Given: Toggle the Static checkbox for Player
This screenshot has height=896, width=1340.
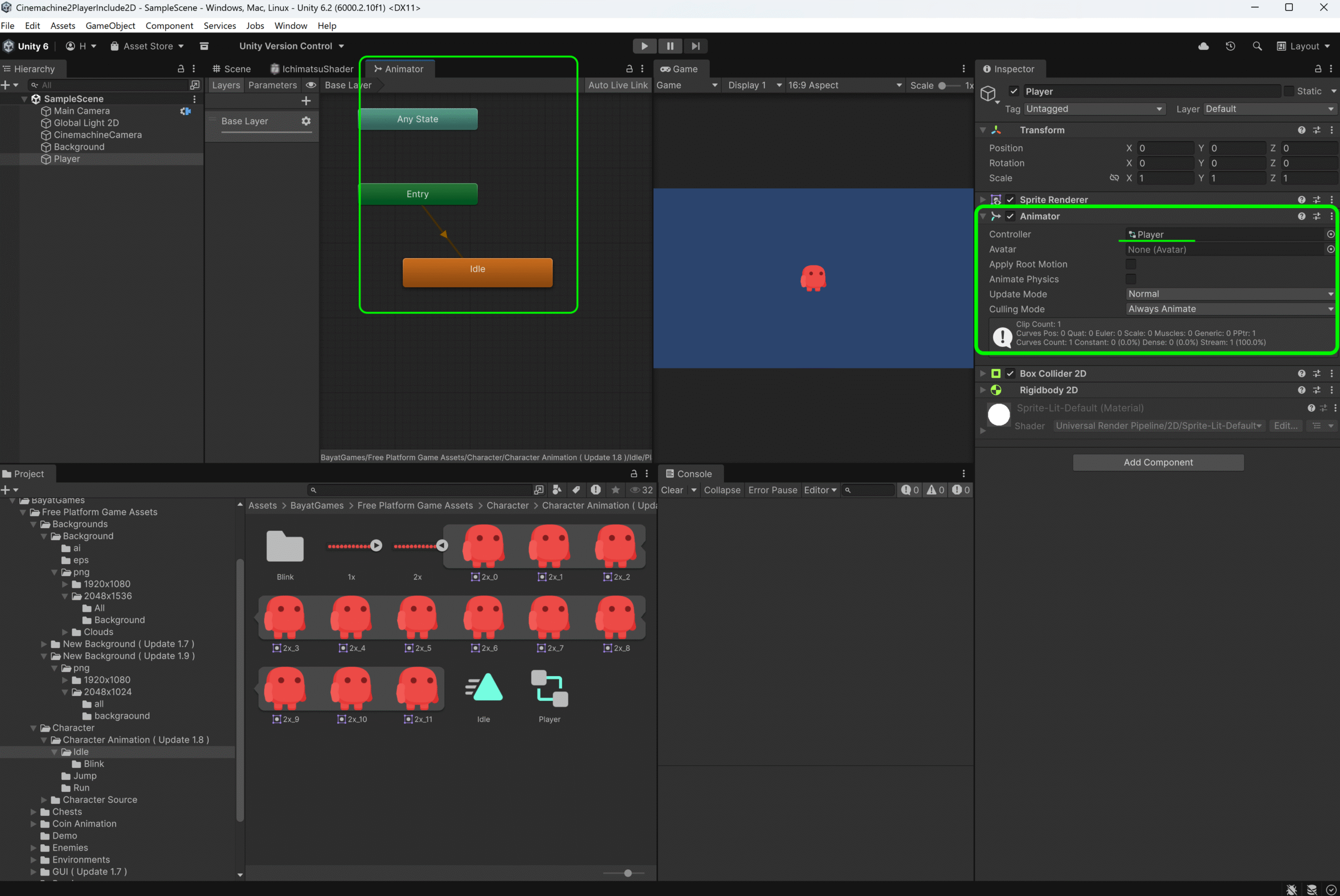Looking at the screenshot, I should coord(1289,92).
